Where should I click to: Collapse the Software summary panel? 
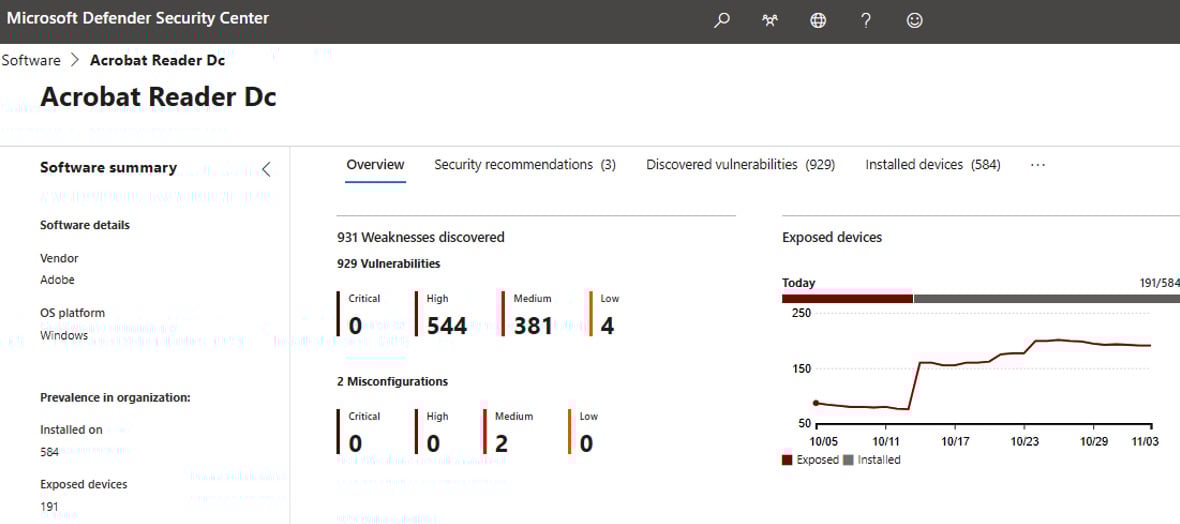(266, 169)
